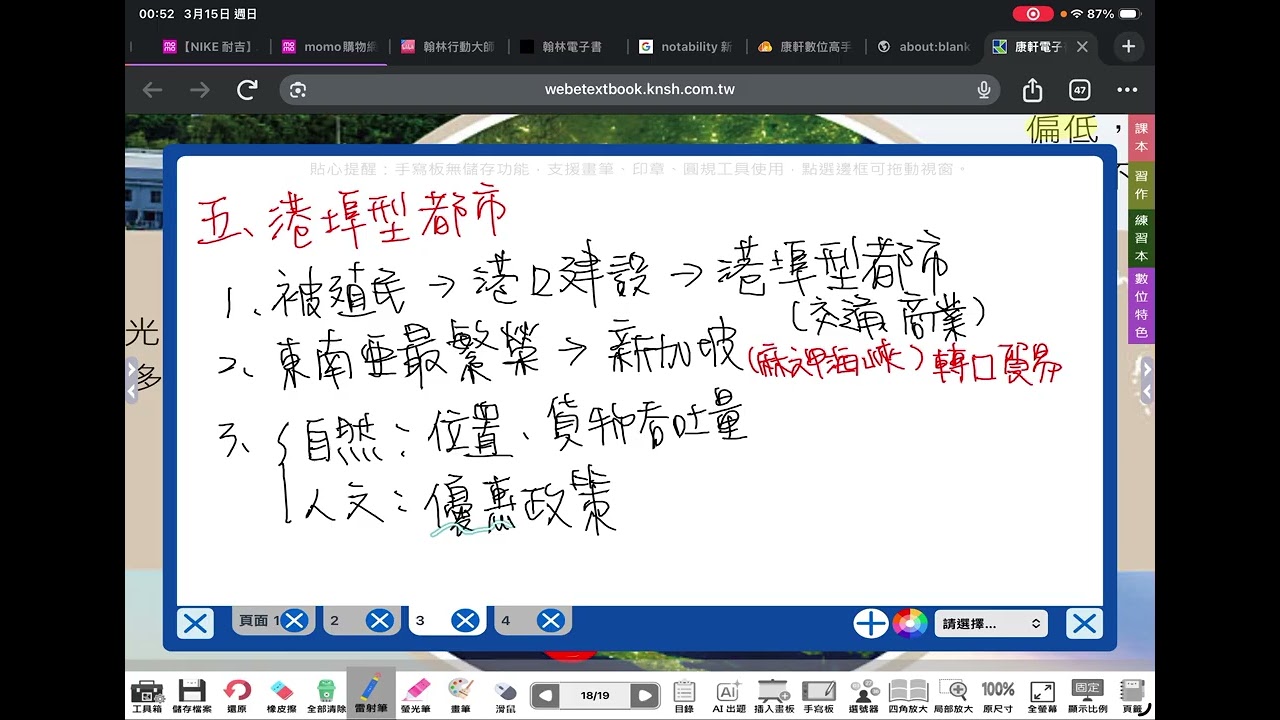Tap the 87% battery indicator

1114,14
